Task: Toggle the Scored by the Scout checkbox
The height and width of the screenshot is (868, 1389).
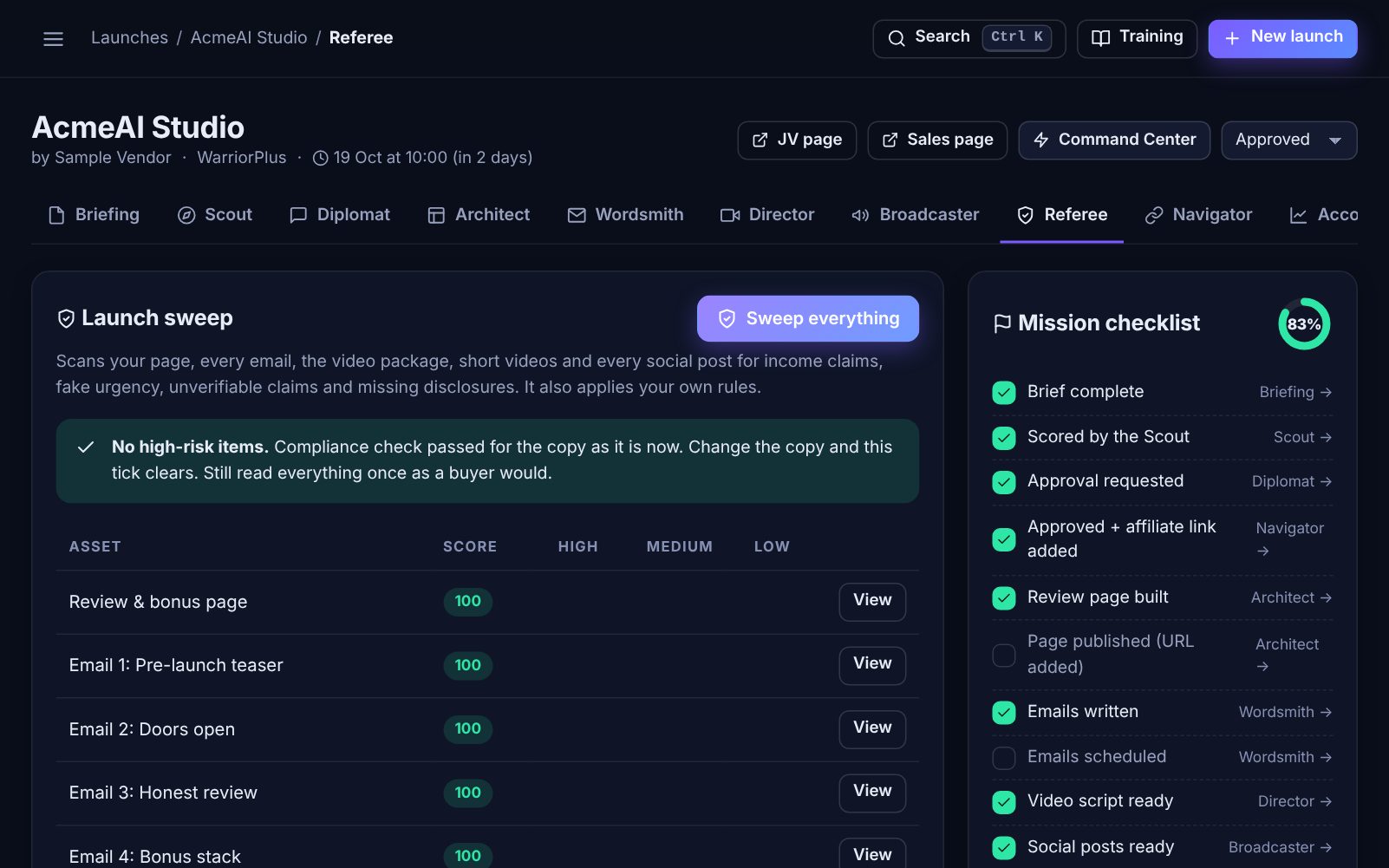Action: click(1004, 438)
